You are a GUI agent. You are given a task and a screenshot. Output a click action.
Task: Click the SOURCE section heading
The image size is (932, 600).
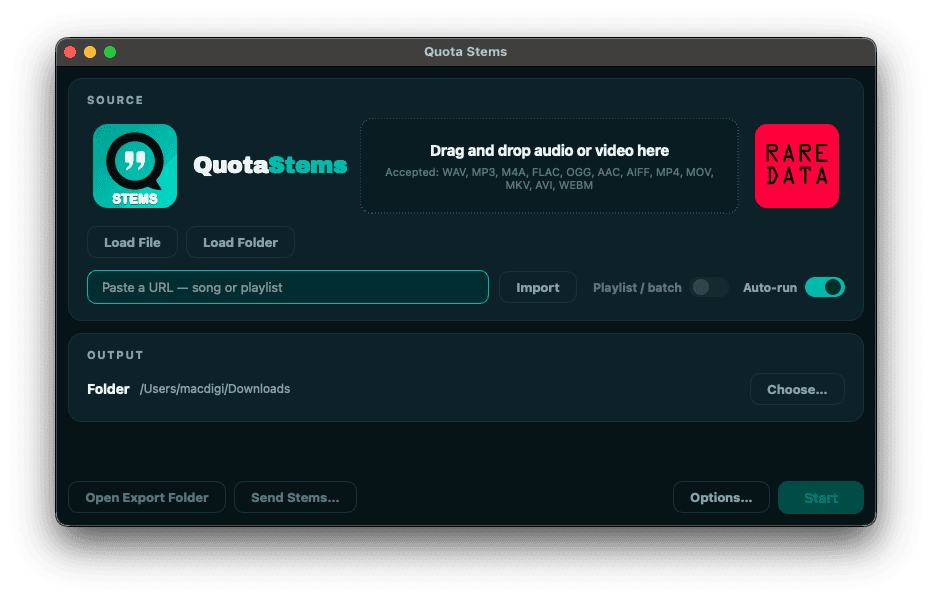pyautogui.click(x=115, y=100)
